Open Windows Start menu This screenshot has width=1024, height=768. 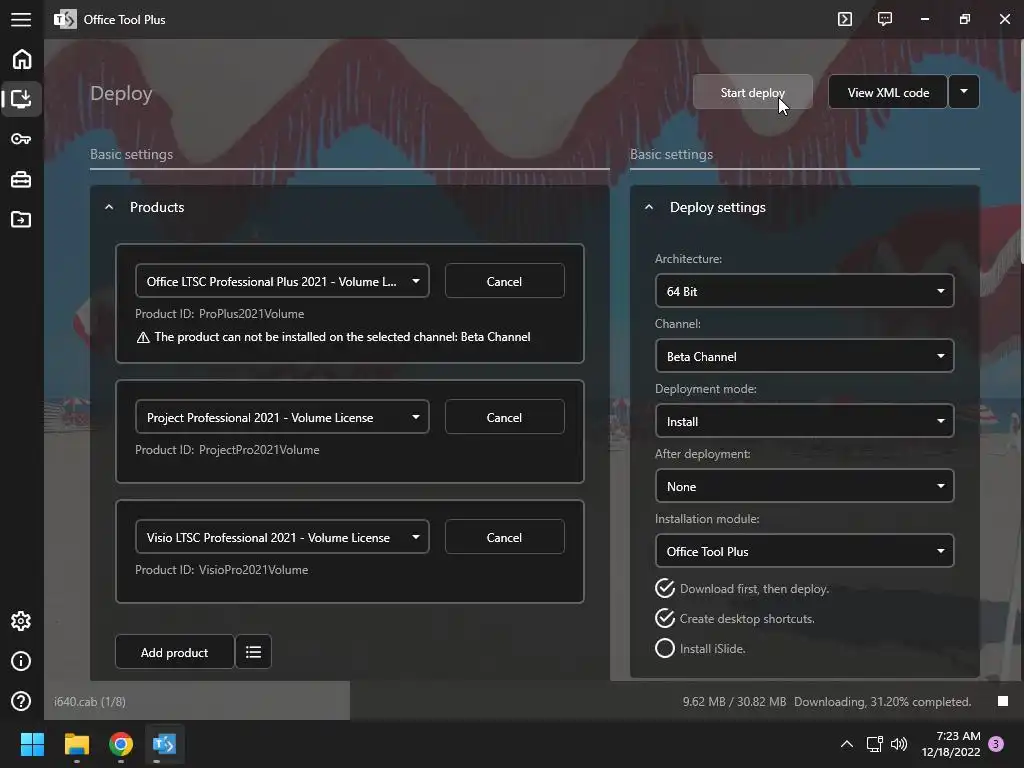[32, 744]
